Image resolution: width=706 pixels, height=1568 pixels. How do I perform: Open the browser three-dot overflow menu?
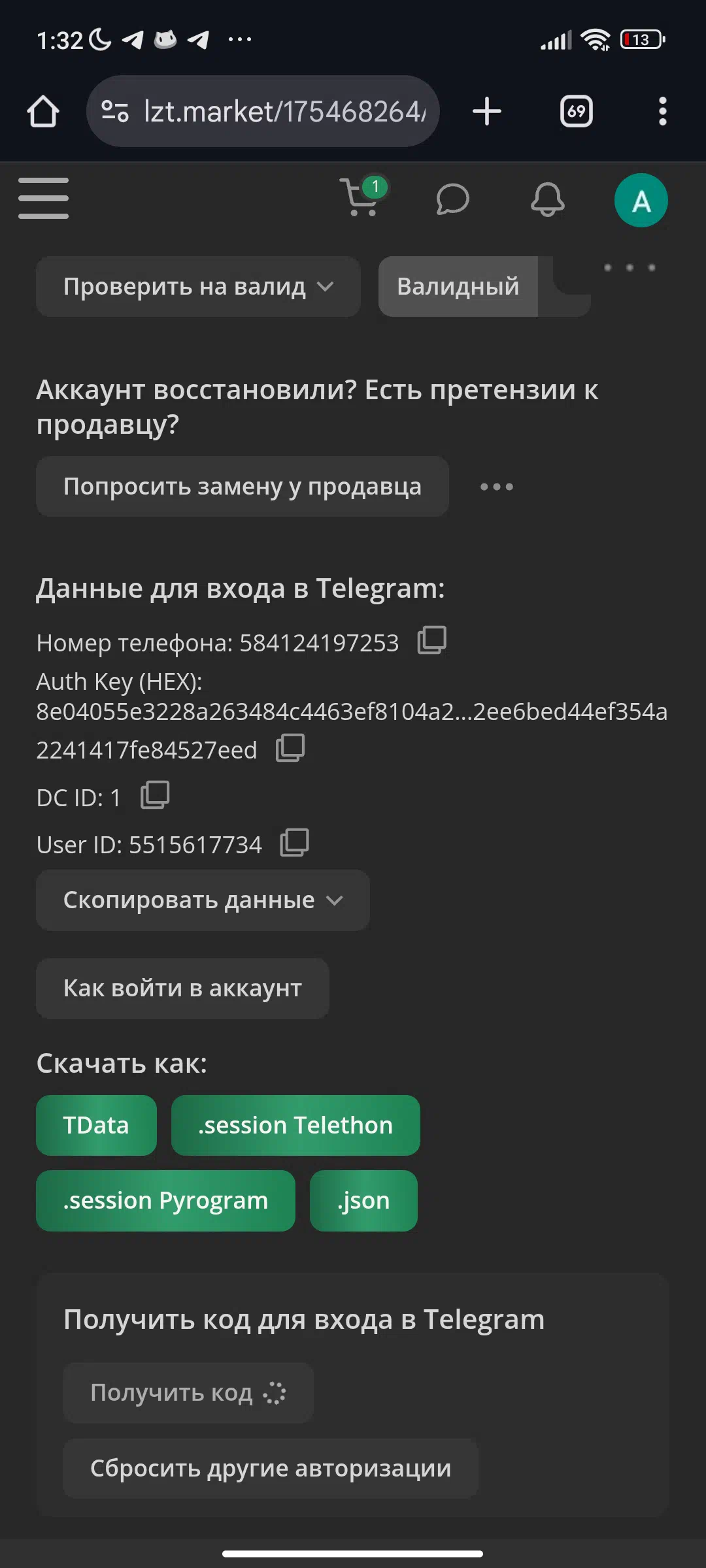[662, 111]
